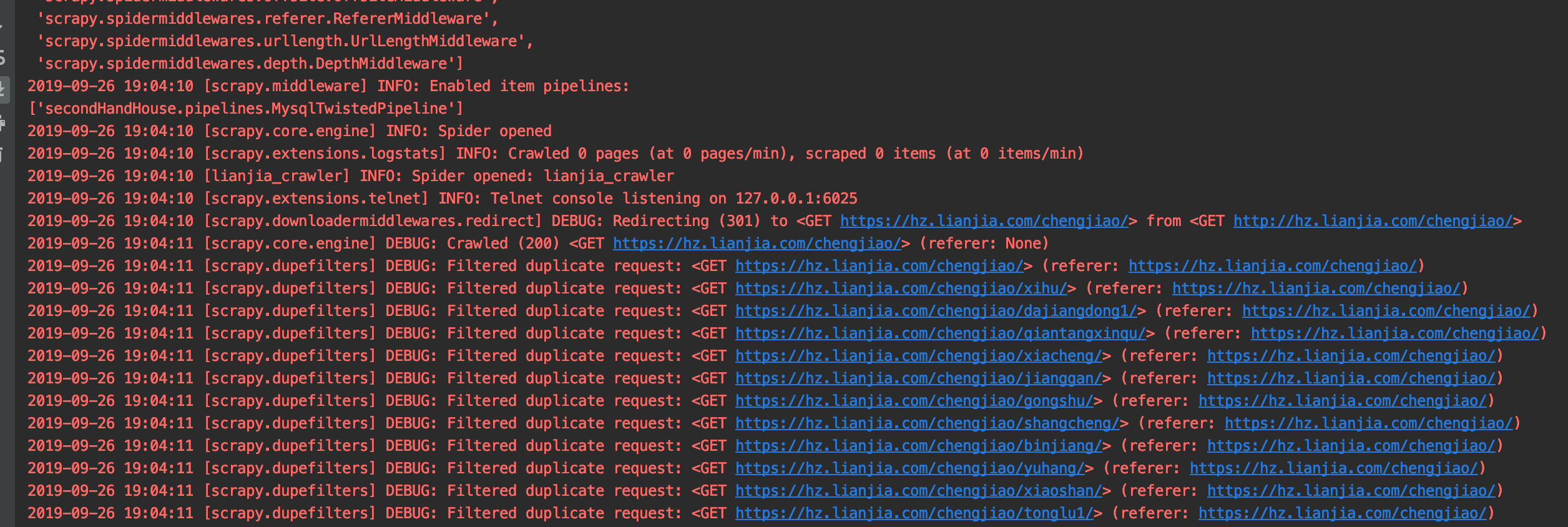Image resolution: width=1568 pixels, height=527 pixels.
Task: Open the chengjiao/xiacheng/ request link
Action: point(919,356)
